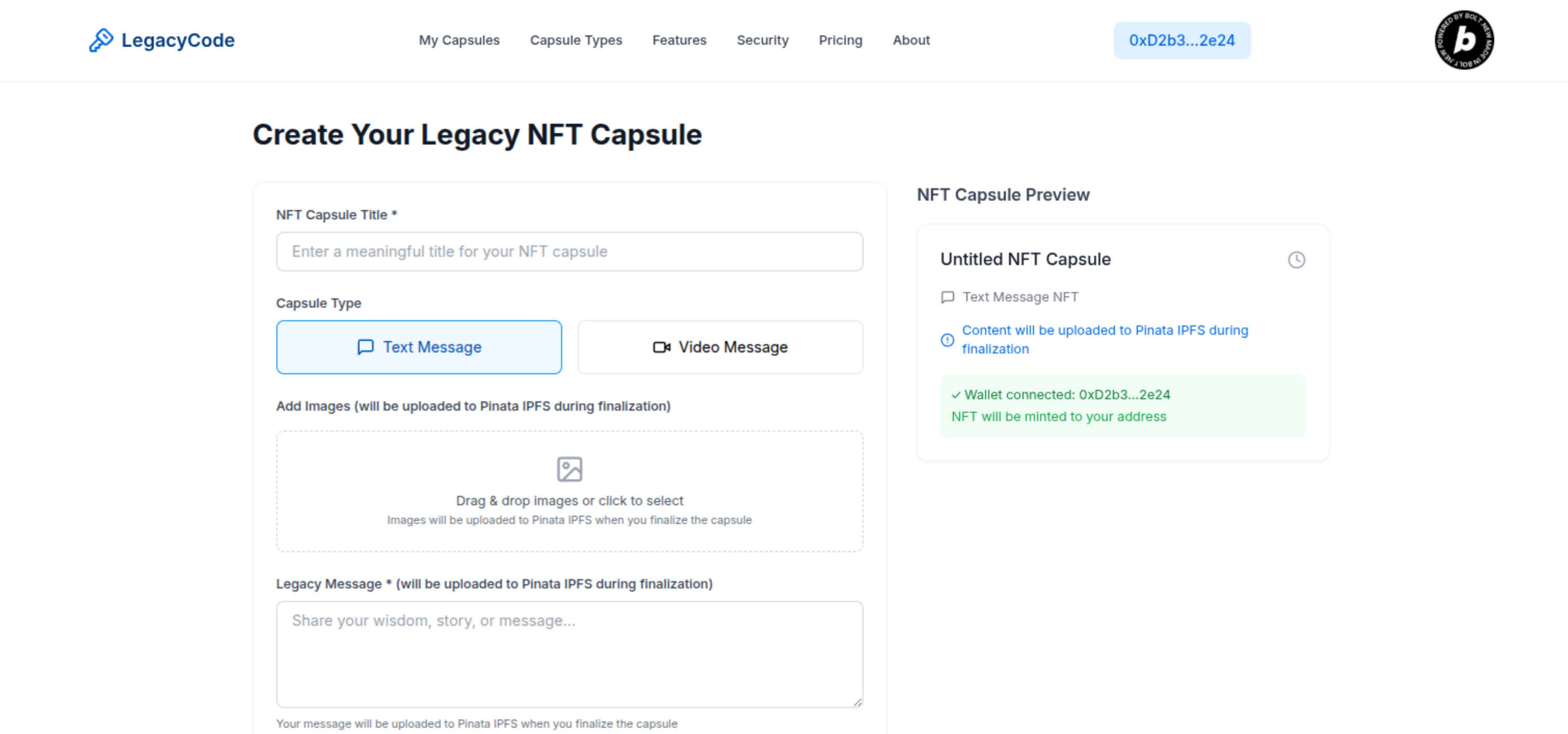Click the Bolt badge icon
The width and height of the screenshot is (1568, 734).
1463,40
